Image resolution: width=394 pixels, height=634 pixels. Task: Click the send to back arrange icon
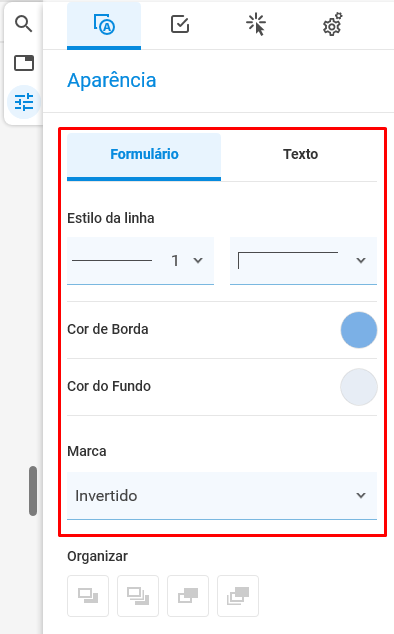(238, 596)
